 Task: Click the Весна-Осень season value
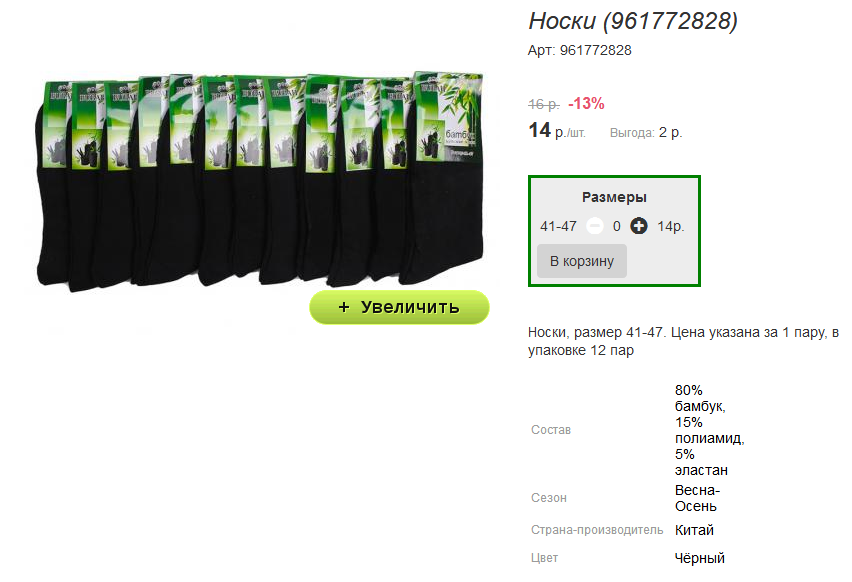(x=697, y=498)
